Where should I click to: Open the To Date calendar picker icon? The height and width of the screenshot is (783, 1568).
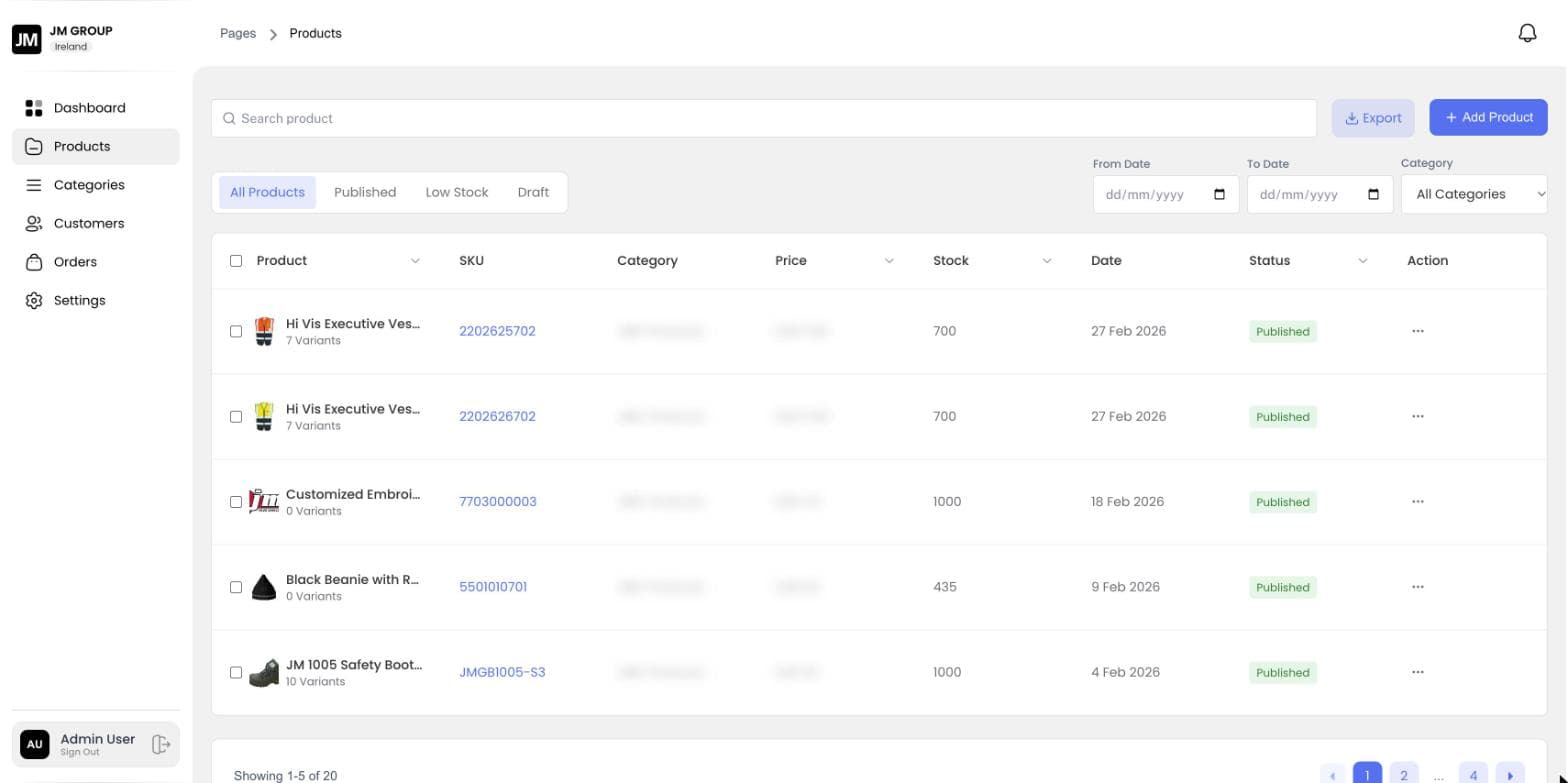pyautogui.click(x=1373, y=194)
